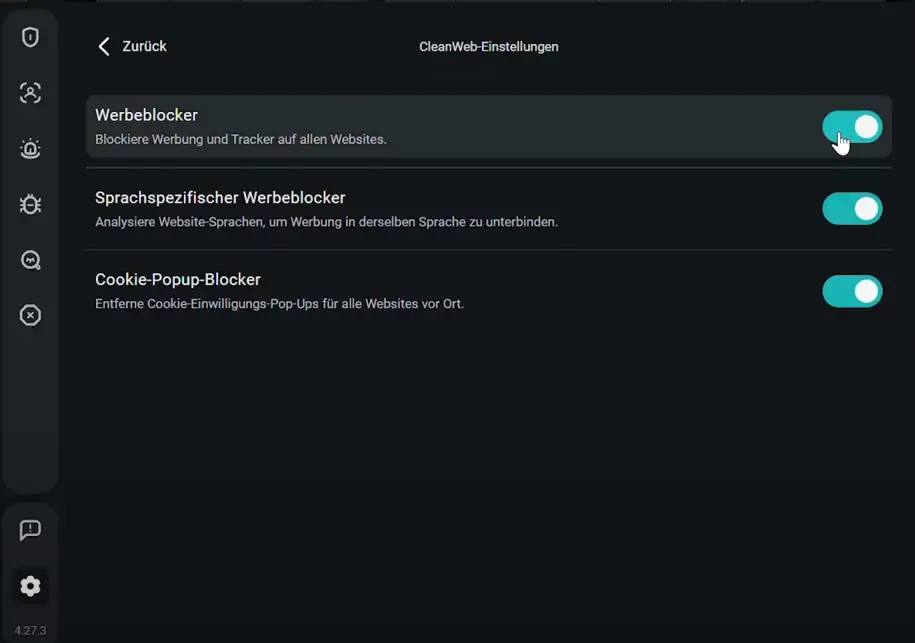The image size is (915, 643).
Task: Click the hexagon X icon in sidebar
Action: 30,316
